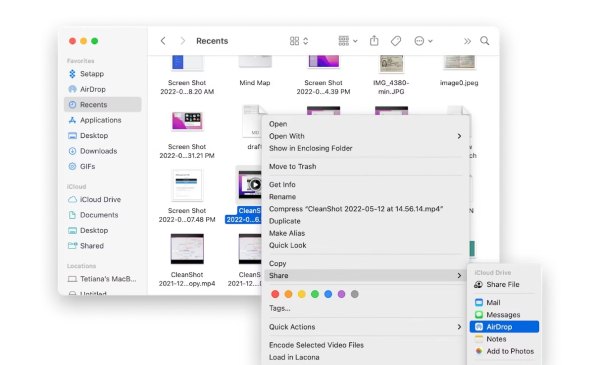Share to Notes in the submenu
This screenshot has width=600, height=365.
point(504,339)
